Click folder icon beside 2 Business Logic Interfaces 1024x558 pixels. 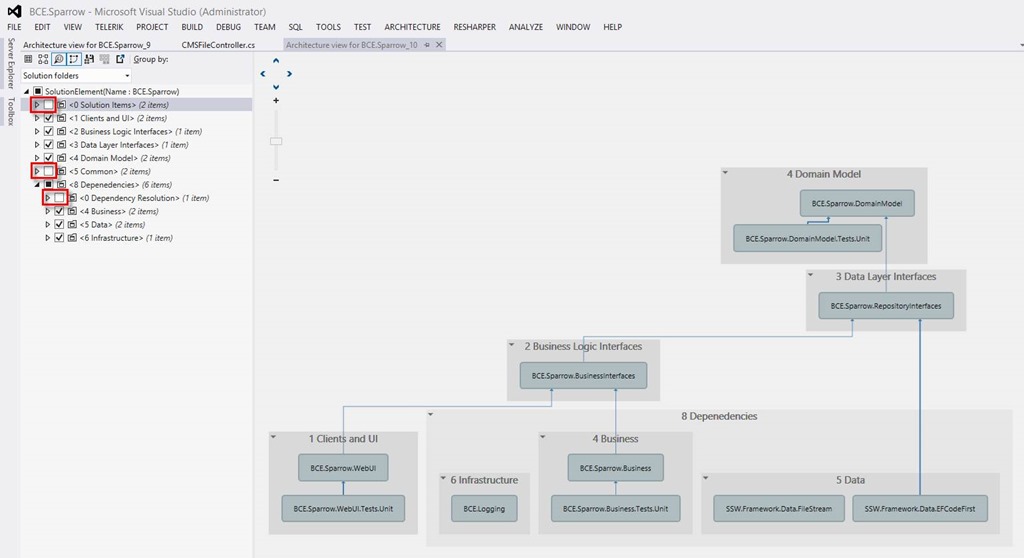pyautogui.click(x=61, y=131)
